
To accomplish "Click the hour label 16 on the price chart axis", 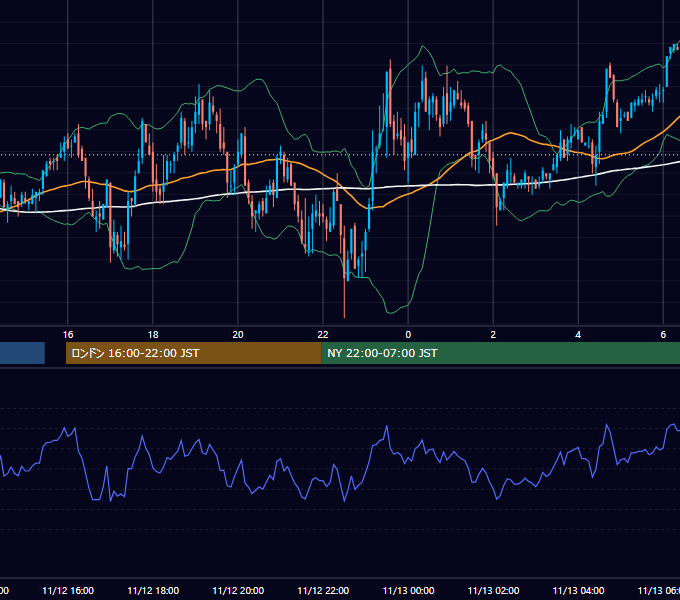I will (x=68, y=335).
